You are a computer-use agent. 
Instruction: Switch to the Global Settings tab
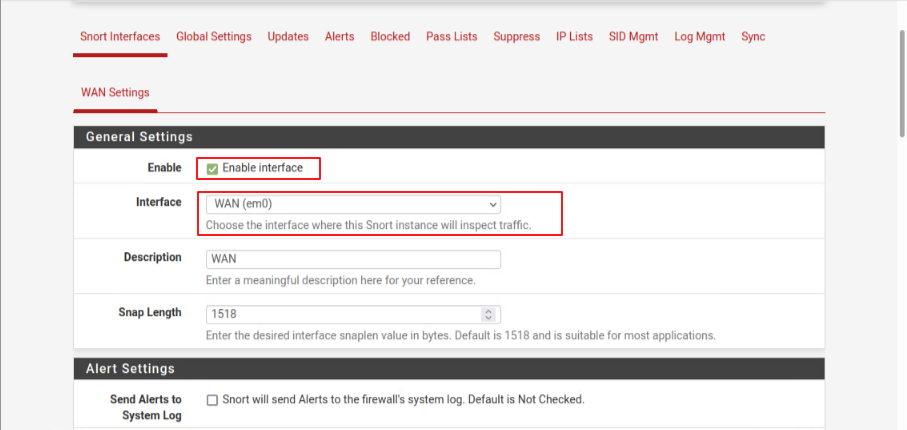click(x=213, y=37)
